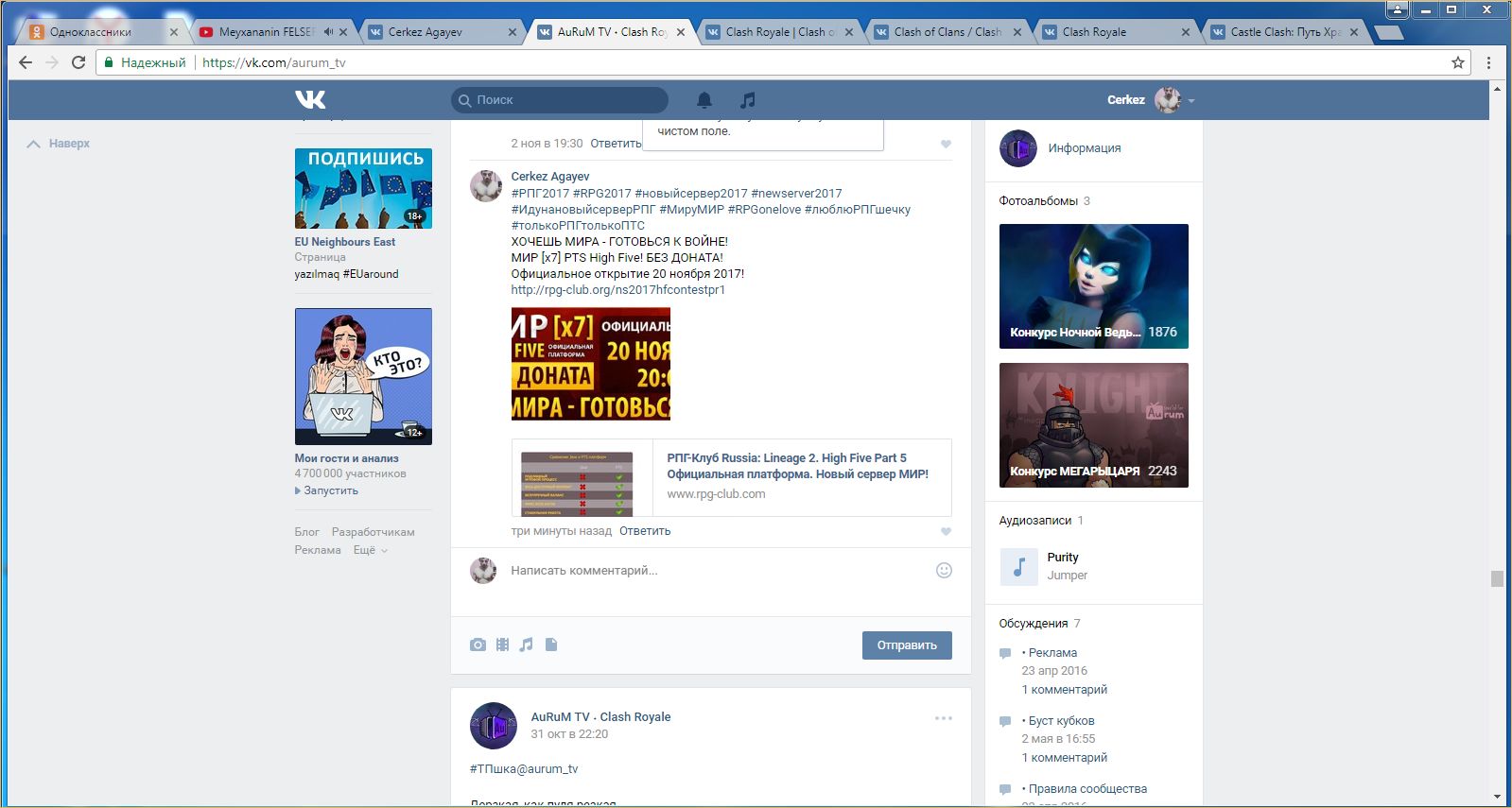Switch to the Castle Clash tab
The height and width of the screenshot is (808, 1512).
pos(1284,31)
